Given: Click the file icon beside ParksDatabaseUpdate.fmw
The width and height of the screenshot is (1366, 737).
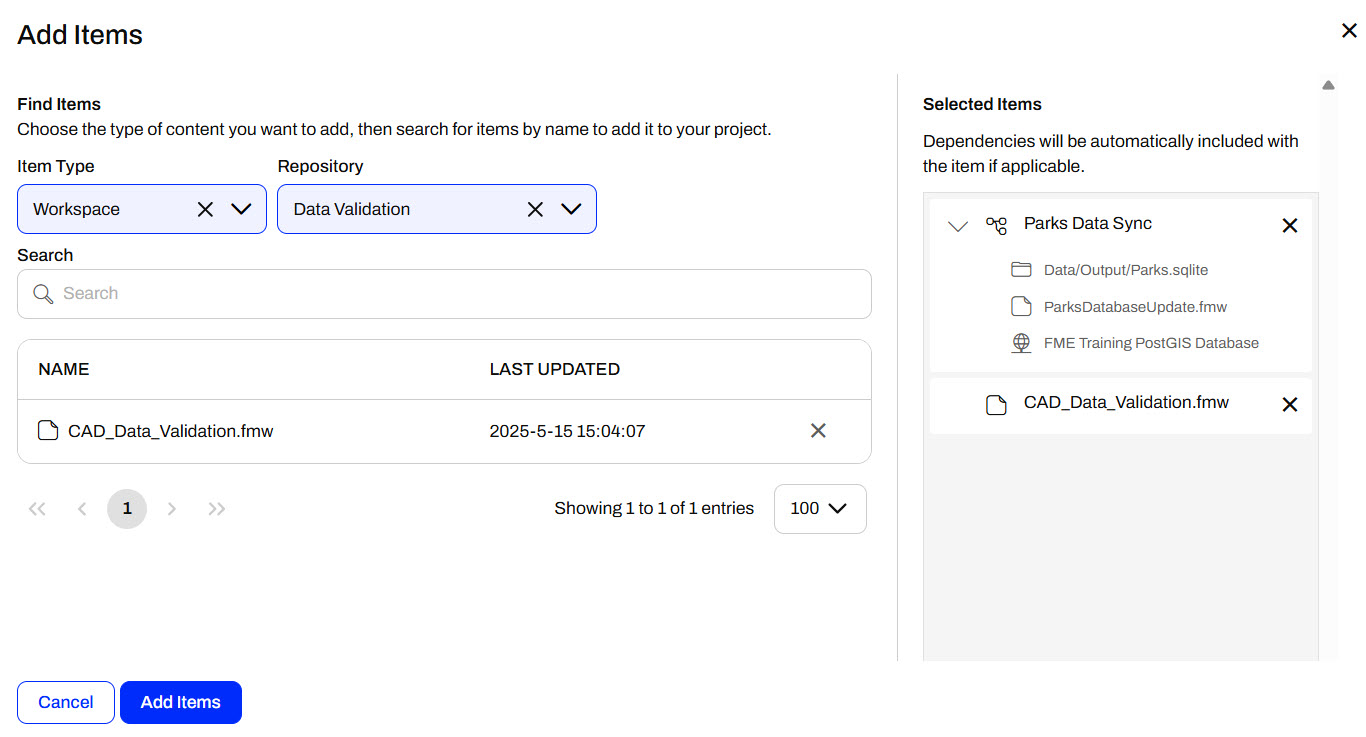Looking at the screenshot, I should (x=1021, y=306).
